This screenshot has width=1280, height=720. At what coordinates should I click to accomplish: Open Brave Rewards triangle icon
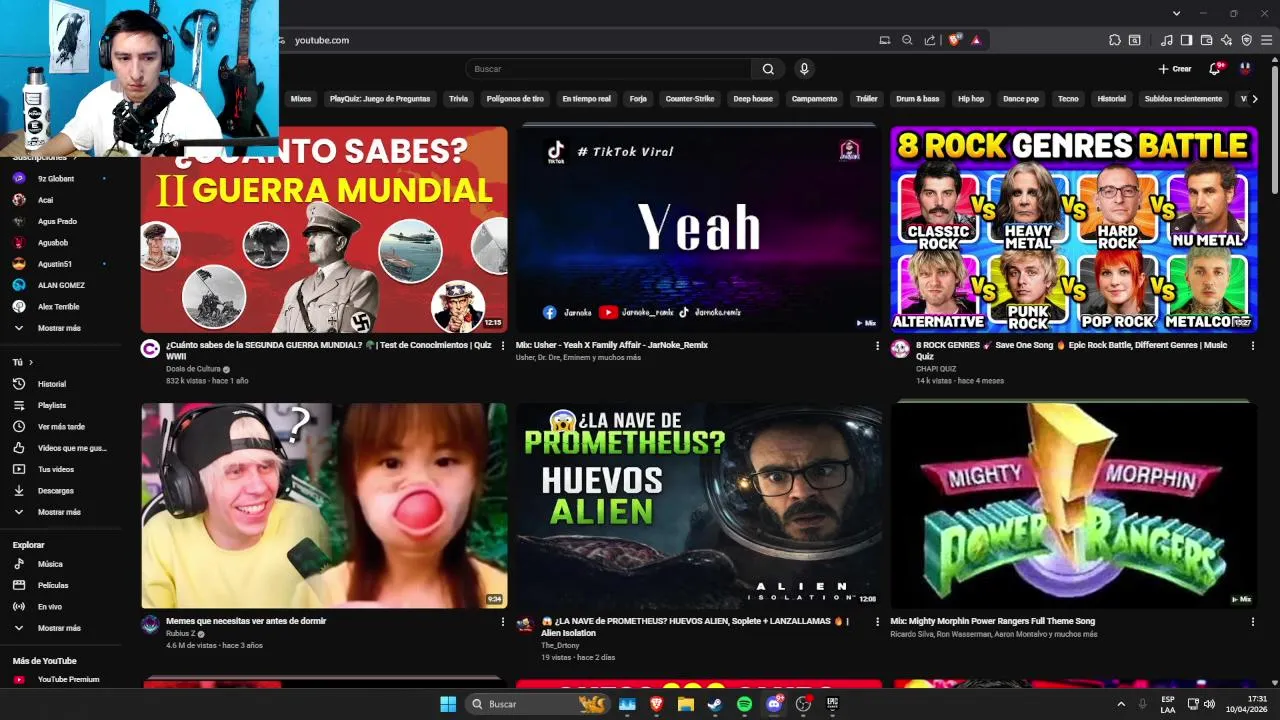[976, 40]
